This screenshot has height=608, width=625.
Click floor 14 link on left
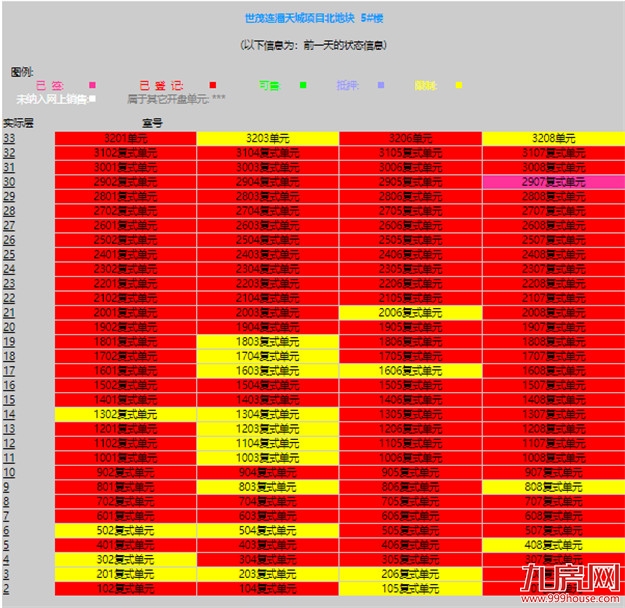(x=9, y=414)
